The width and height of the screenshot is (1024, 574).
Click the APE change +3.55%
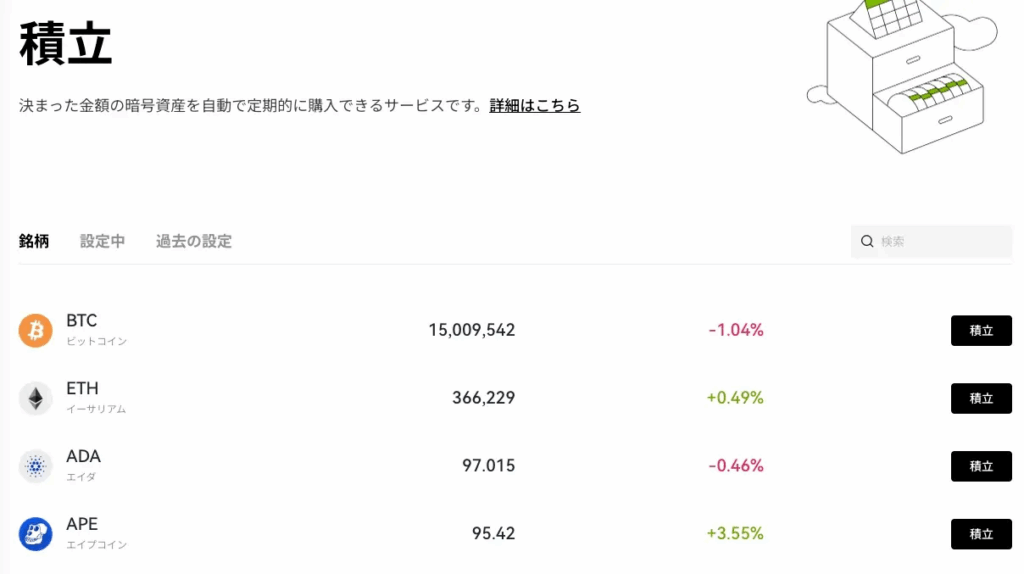click(x=735, y=534)
